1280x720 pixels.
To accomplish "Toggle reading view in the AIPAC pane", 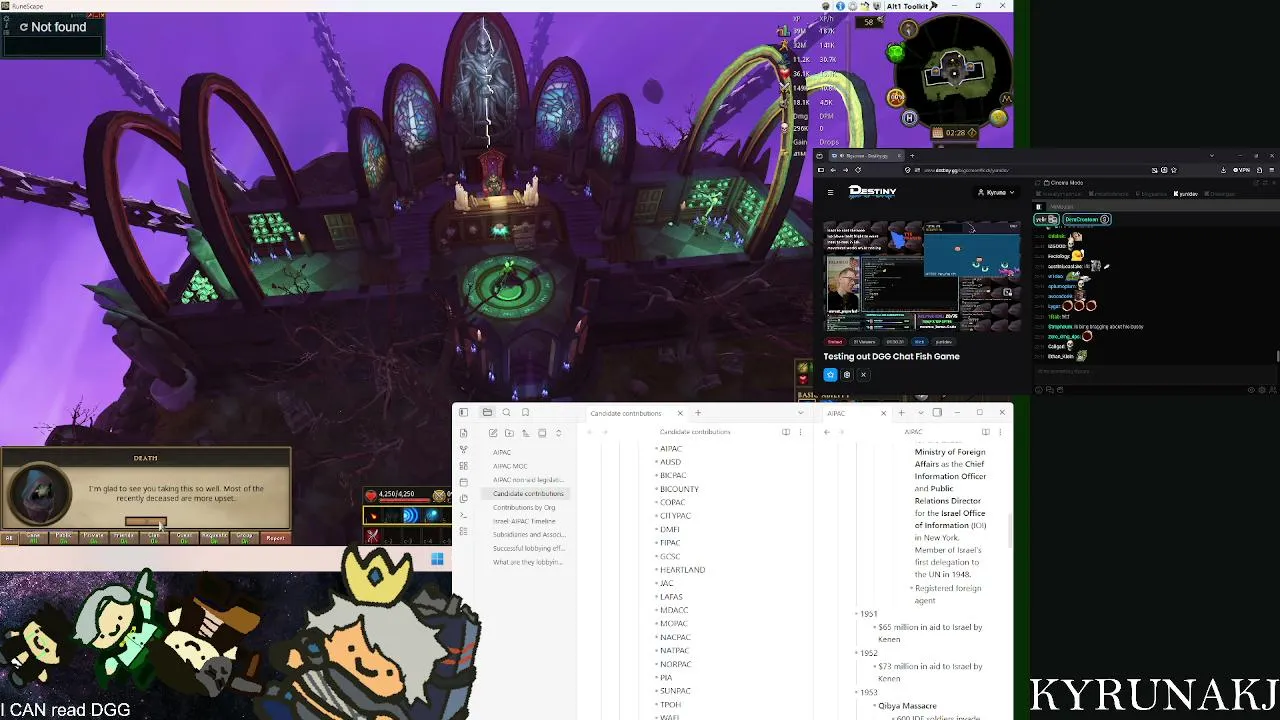I will coord(986,432).
